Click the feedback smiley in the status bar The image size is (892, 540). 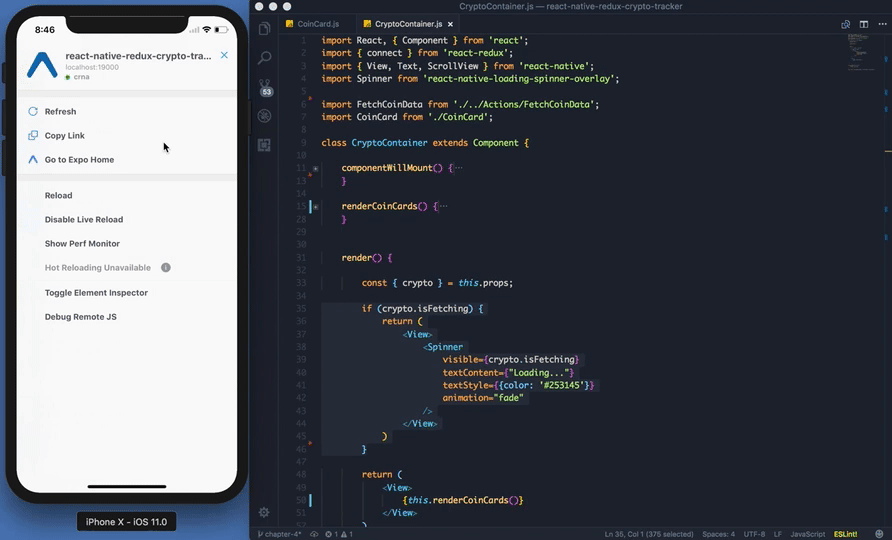[879, 534]
